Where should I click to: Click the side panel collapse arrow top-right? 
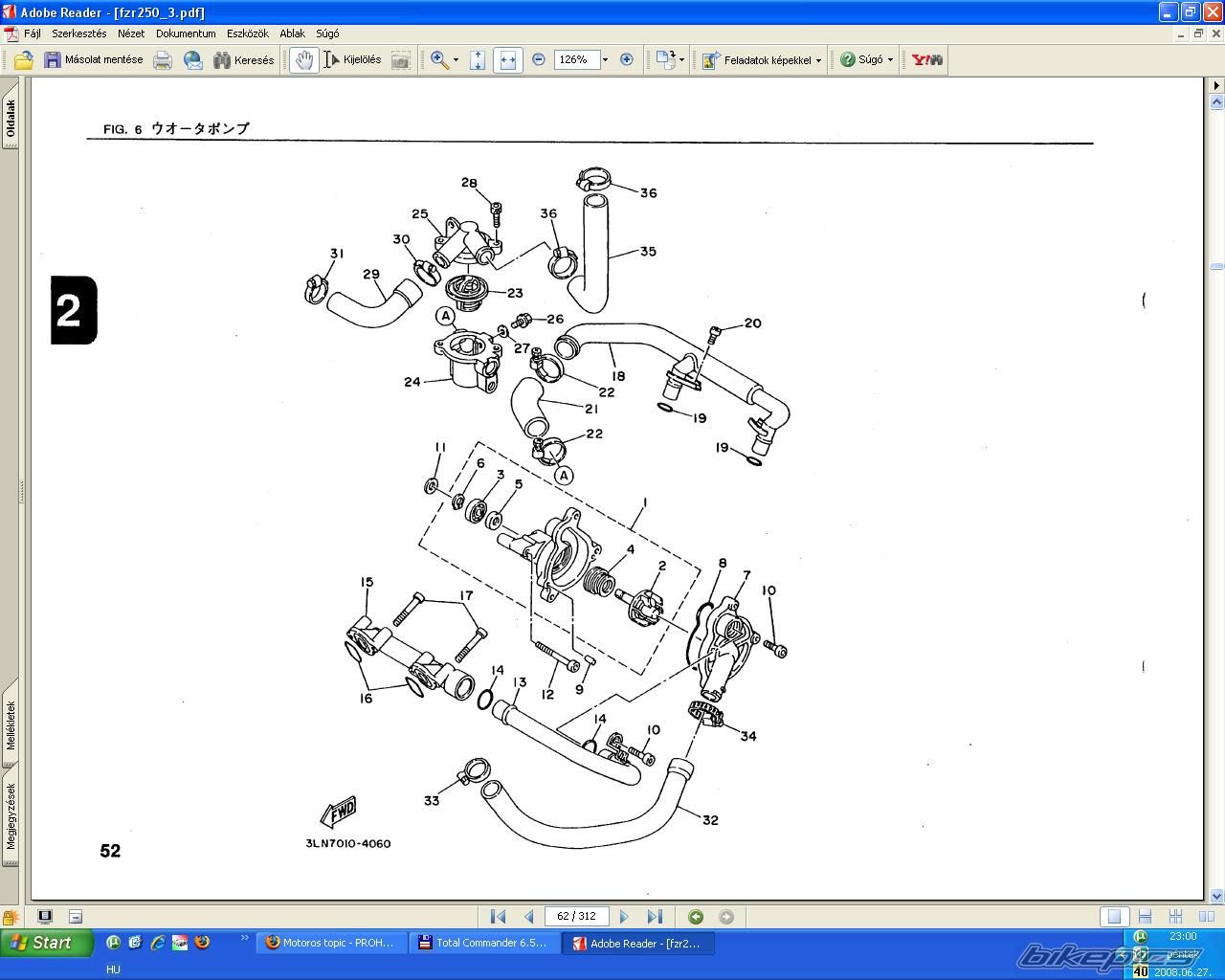pyautogui.click(x=1216, y=85)
